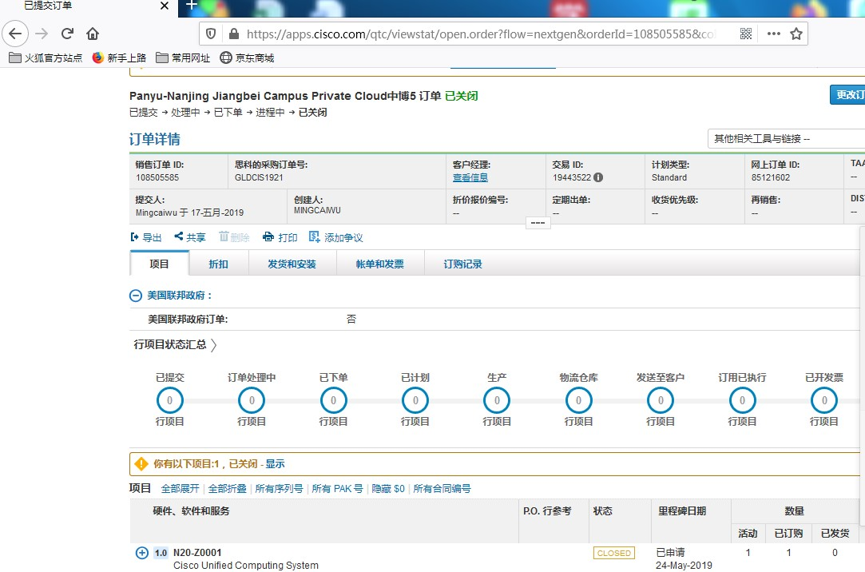Open page actions three-dot menu

click(x=773, y=34)
